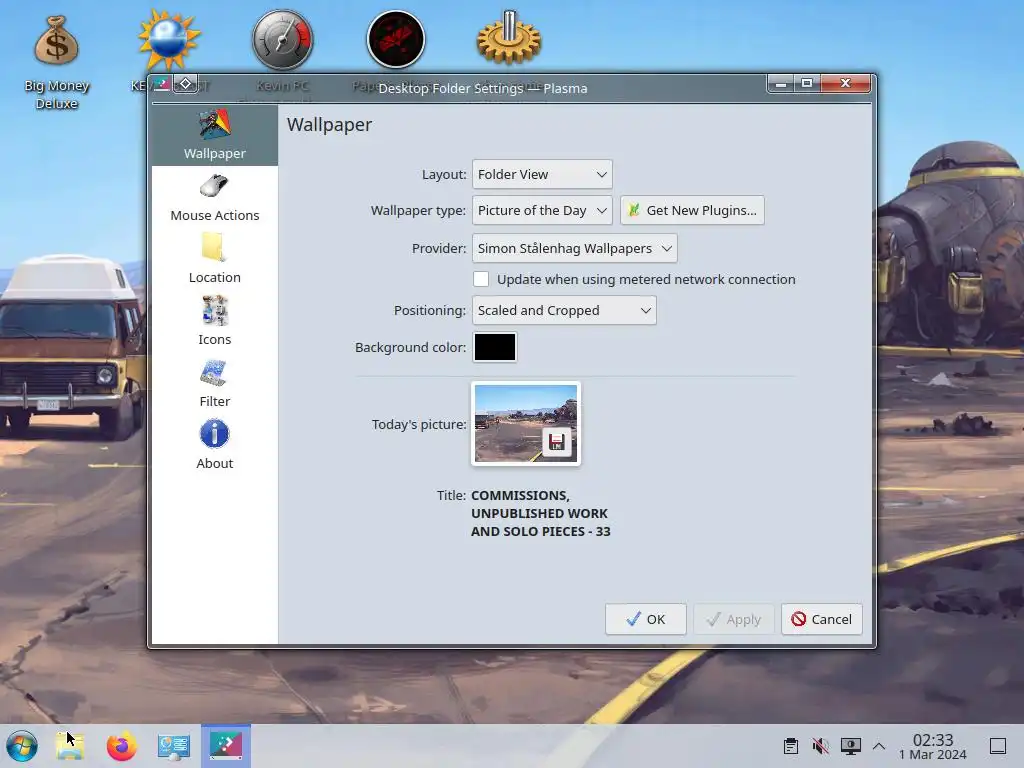Image resolution: width=1024 pixels, height=768 pixels.
Task: Open the golden gear desktop icon
Action: coord(509,38)
